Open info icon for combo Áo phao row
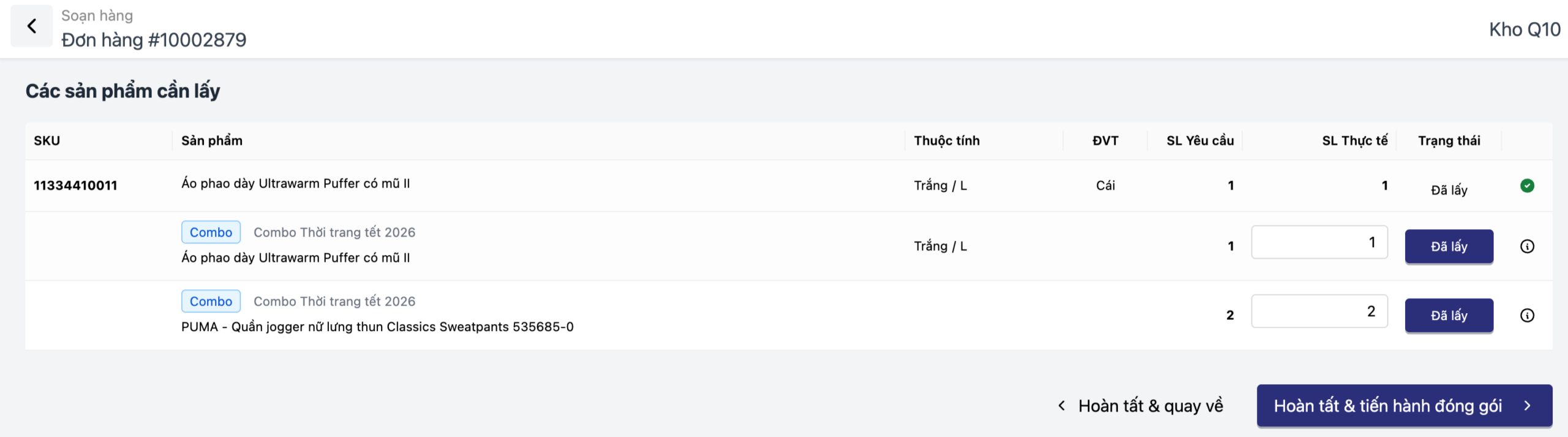Viewport: 1568px width, 437px height. pos(1527,246)
